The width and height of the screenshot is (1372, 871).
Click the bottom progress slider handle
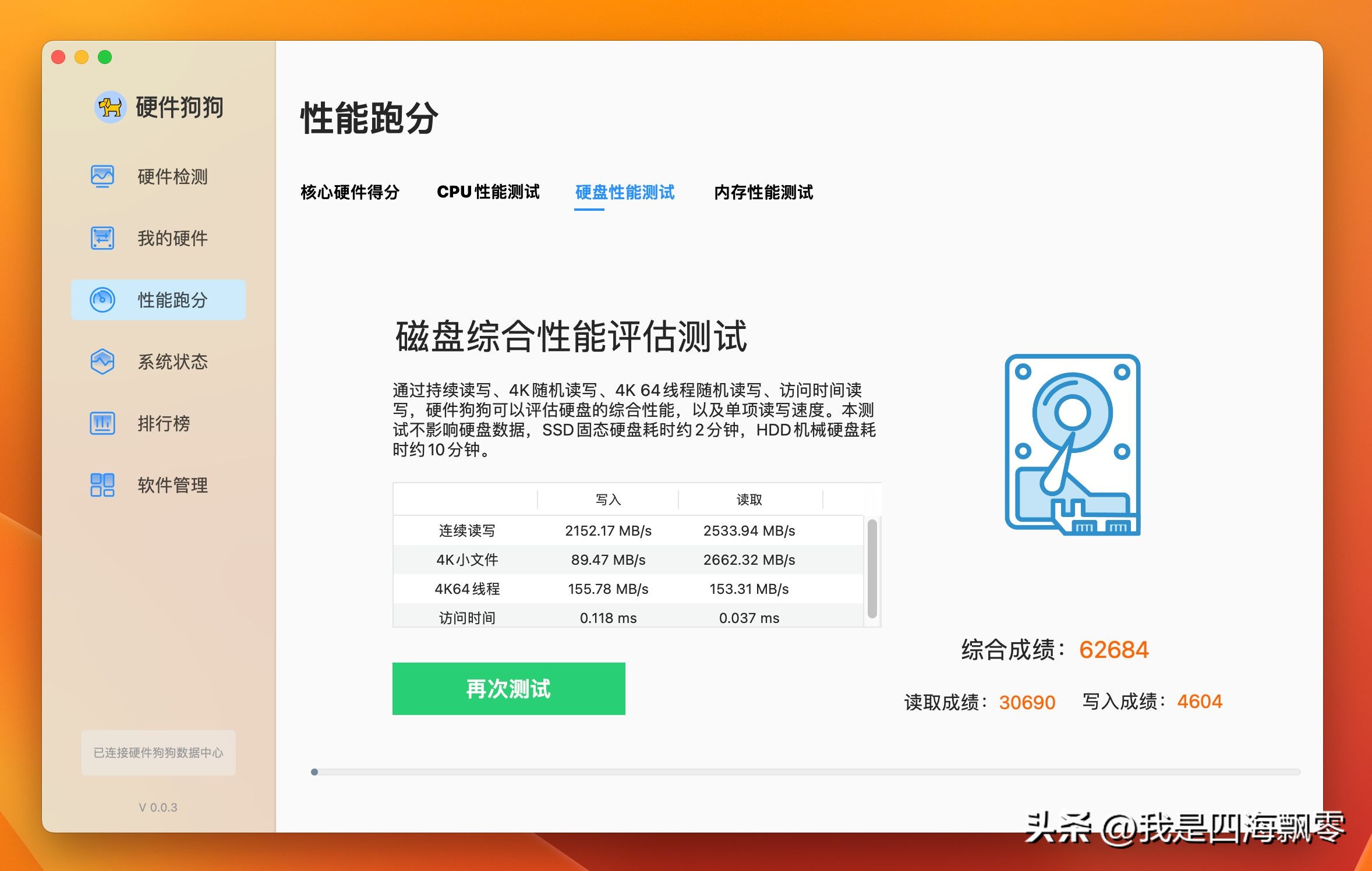pyautogui.click(x=314, y=772)
